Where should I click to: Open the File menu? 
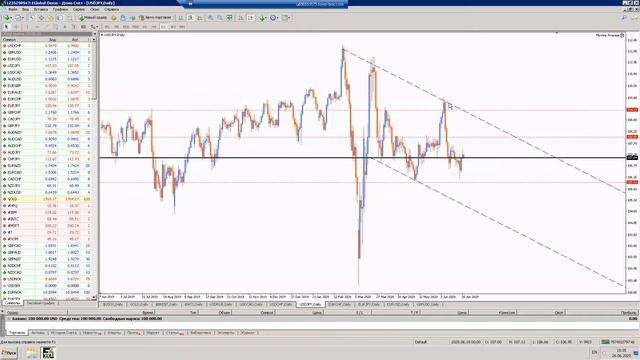[x=12, y=9]
